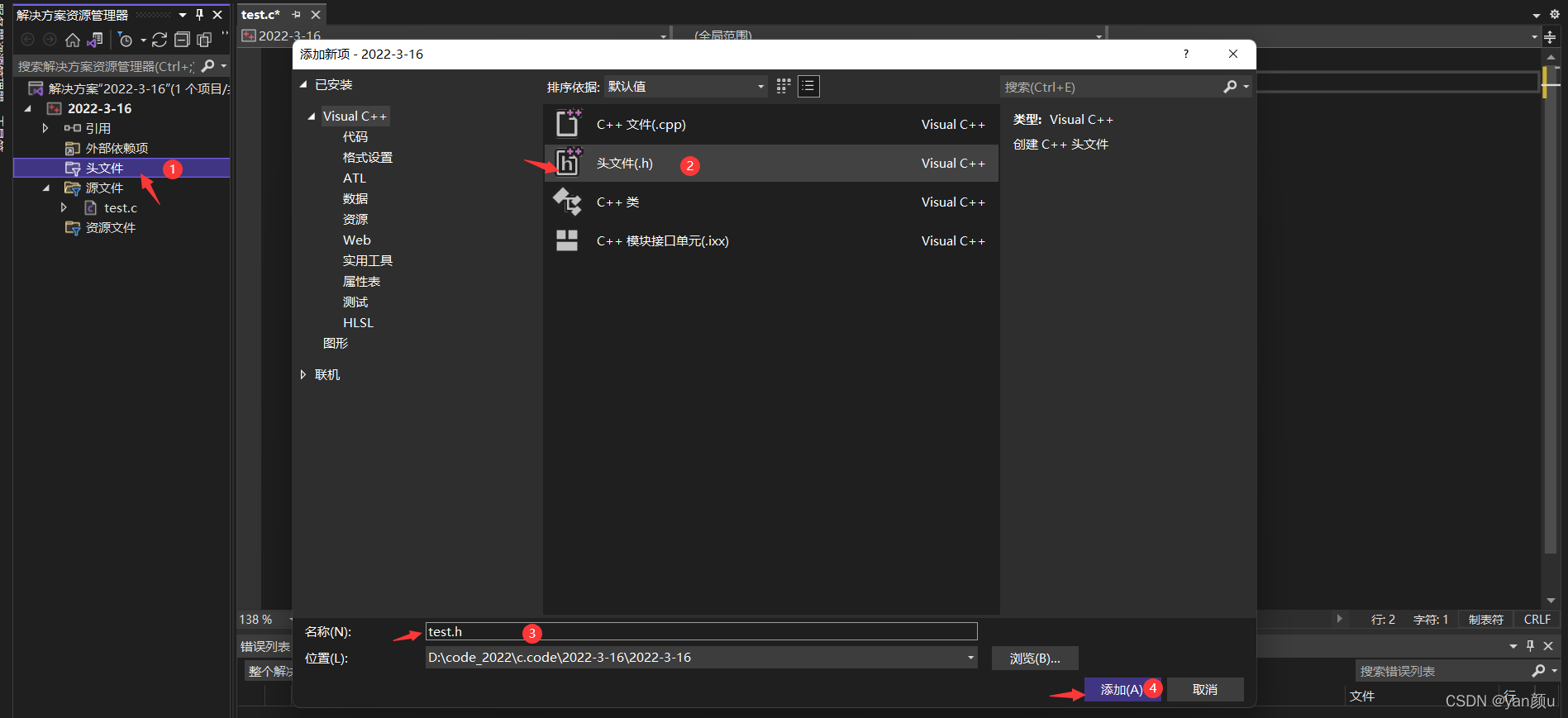The height and width of the screenshot is (718, 1568).
Task: Go back with Solution Explorer left arrow
Action: (27, 40)
